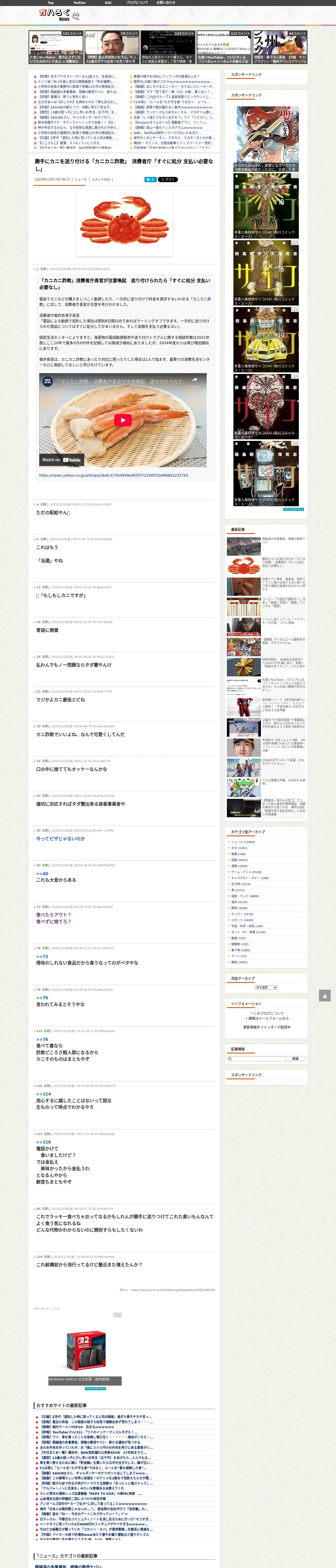Image resolution: width=336 pixels, height=1568 pixels.
Task: Click the Watch on YouTube badge
Action: tap(61, 460)
